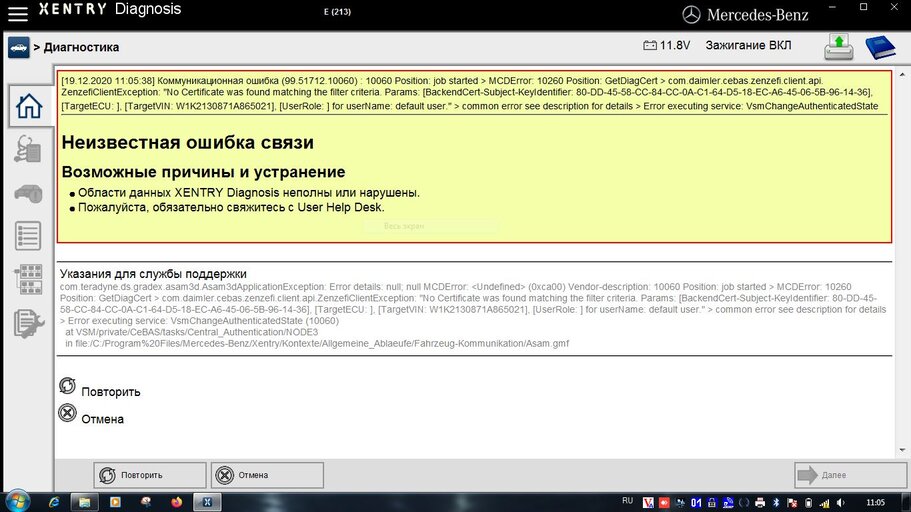Select the Home icon in sidebar

(x=29, y=106)
